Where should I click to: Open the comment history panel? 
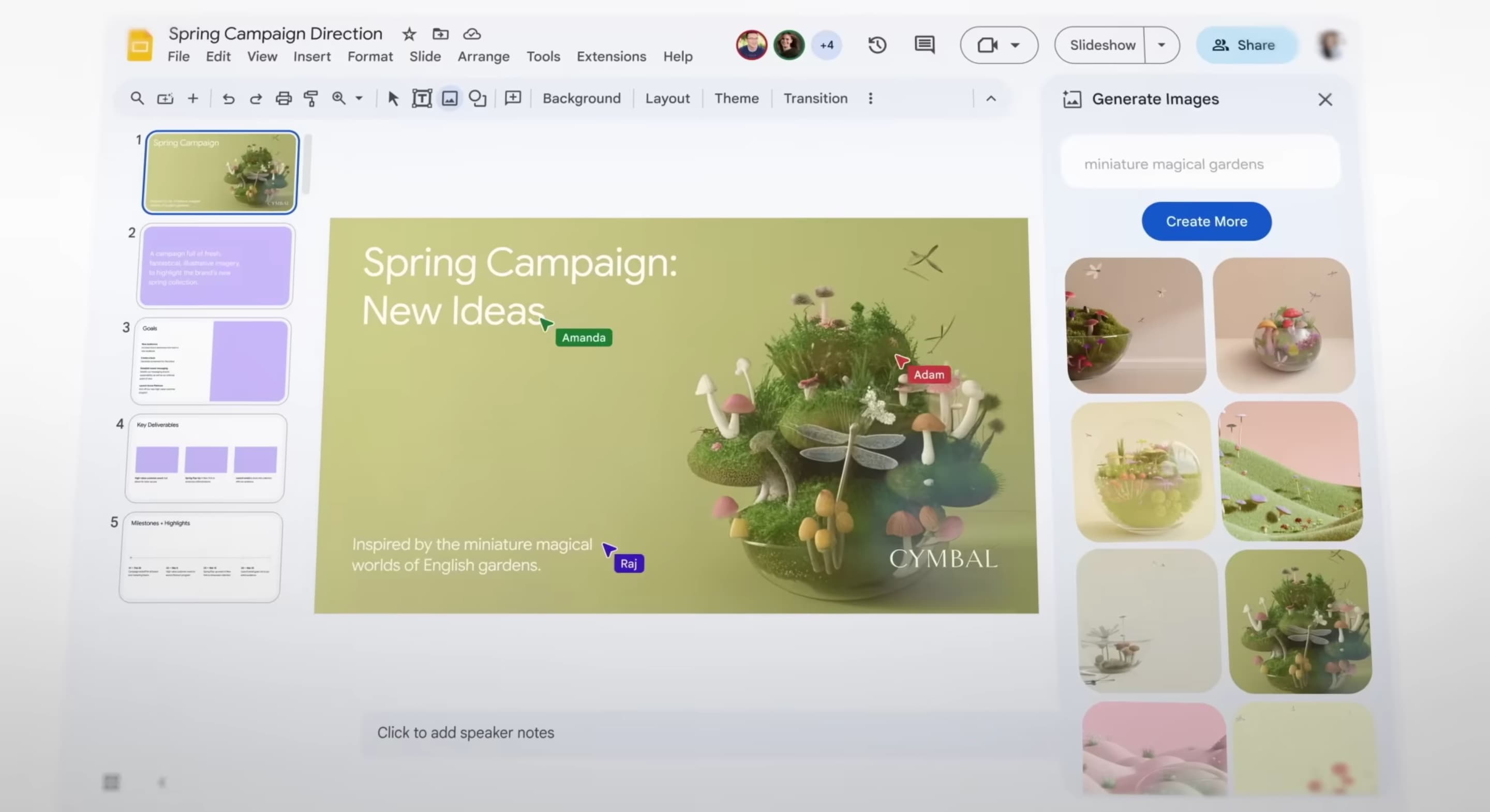(x=923, y=45)
